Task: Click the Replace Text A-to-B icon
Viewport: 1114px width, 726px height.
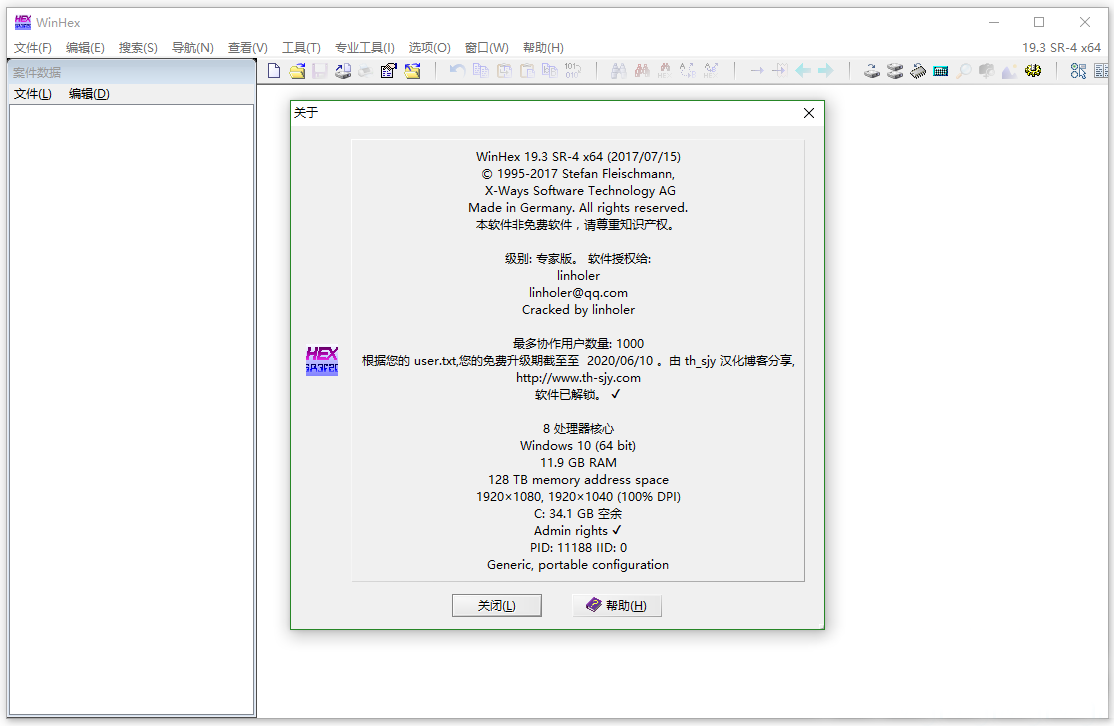Action: tap(688, 70)
